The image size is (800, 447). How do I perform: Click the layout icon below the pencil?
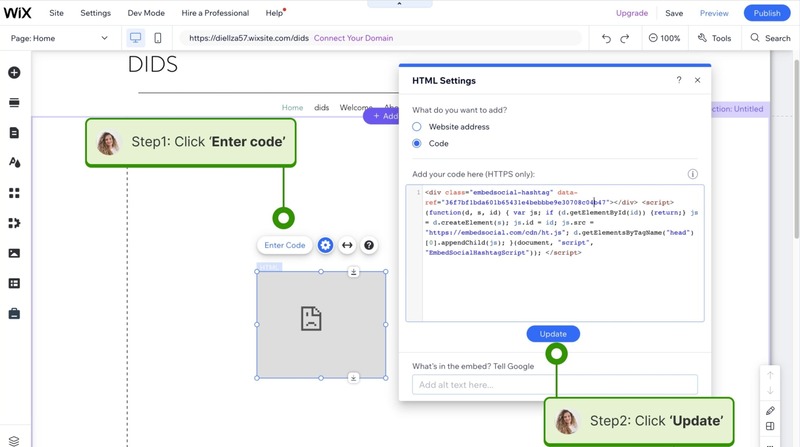[x=770, y=426]
